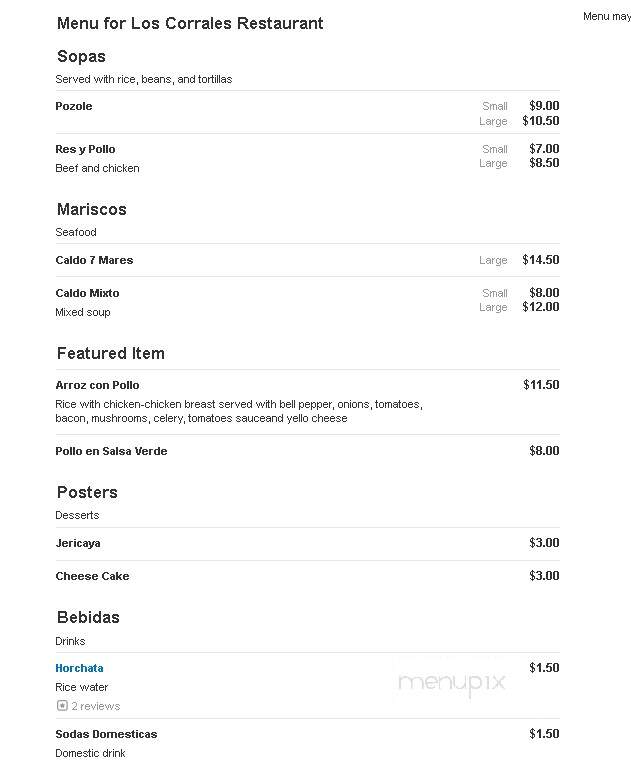The image size is (631, 765).
Task: Click the Jericaya dessert item
Action: (78, 543)
